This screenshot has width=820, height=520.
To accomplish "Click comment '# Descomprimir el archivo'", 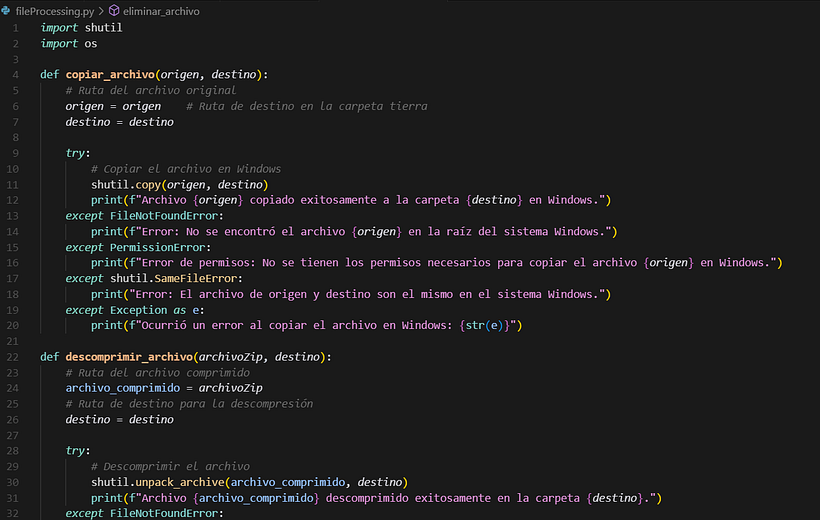I will coord(170,467).
